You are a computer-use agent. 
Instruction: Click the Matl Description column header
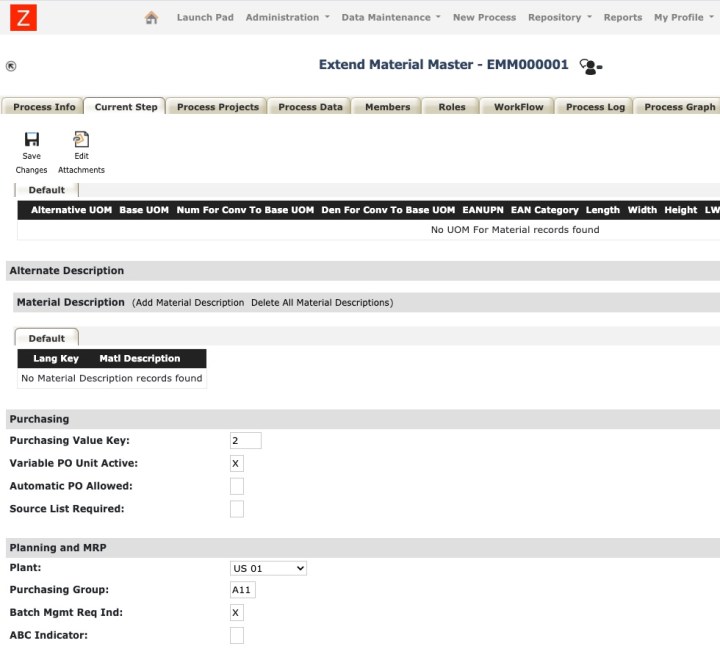(x=140, y=358)
